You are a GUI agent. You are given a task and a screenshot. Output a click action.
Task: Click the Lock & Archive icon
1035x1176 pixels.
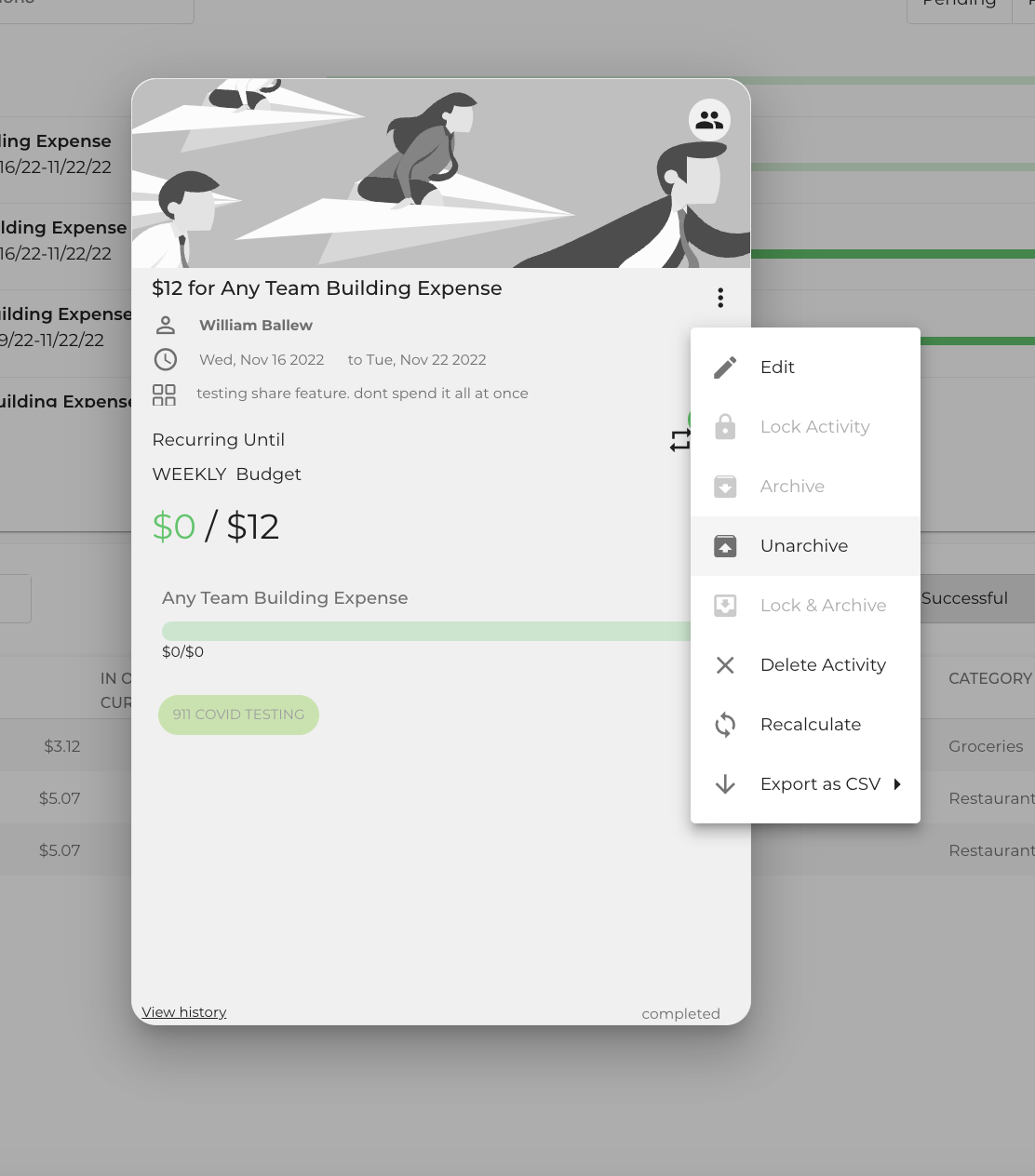pos(725,606)
